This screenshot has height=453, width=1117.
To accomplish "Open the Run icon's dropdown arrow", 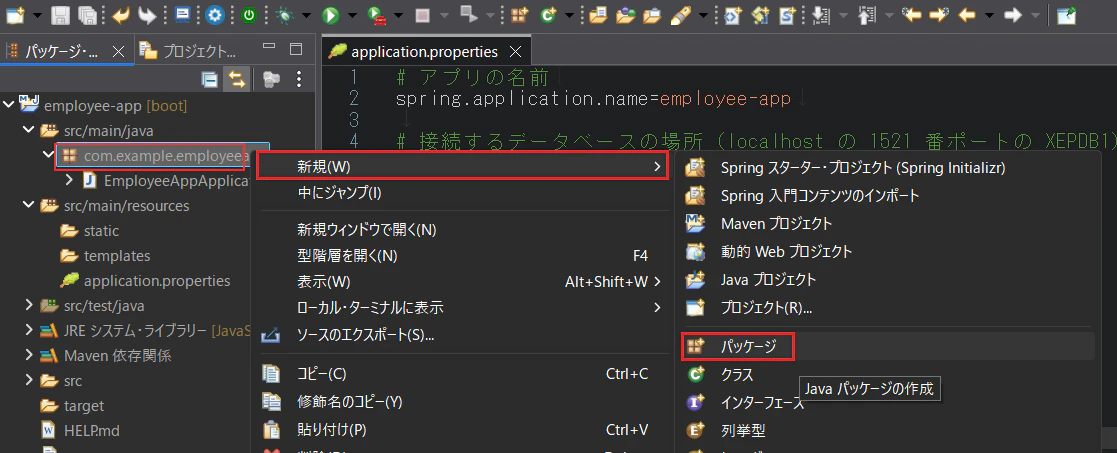I will [x=351, y=16].
